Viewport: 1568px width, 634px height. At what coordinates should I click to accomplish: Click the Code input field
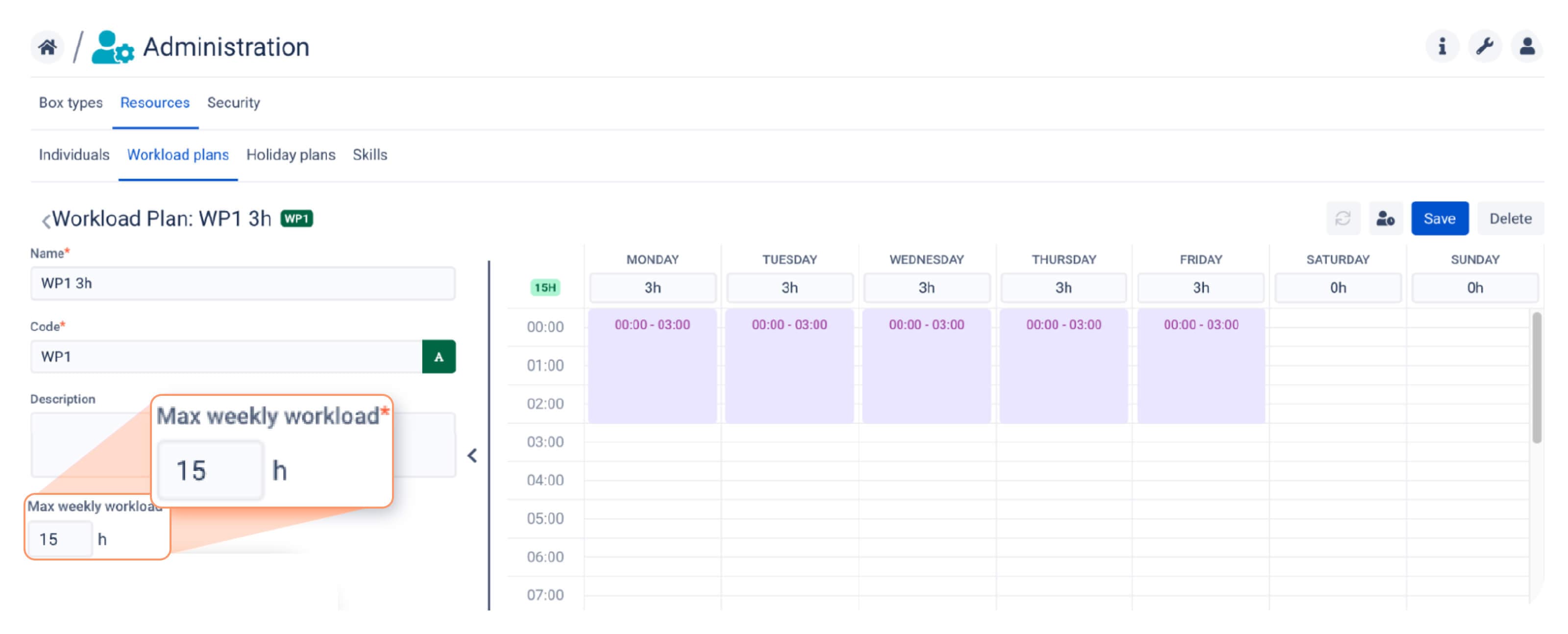coord(226,357)
